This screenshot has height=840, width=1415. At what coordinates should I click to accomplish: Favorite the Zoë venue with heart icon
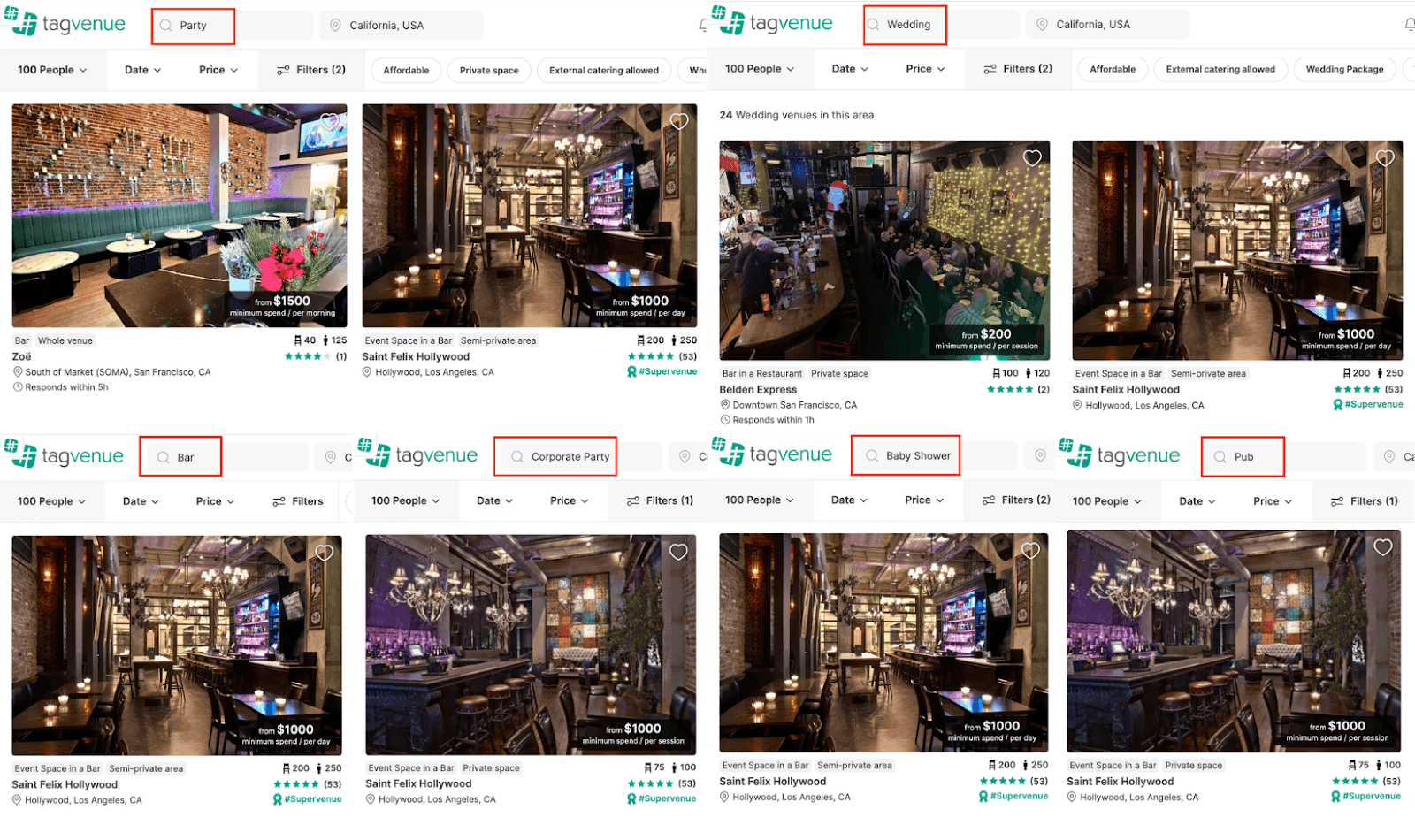click(329, 122)
